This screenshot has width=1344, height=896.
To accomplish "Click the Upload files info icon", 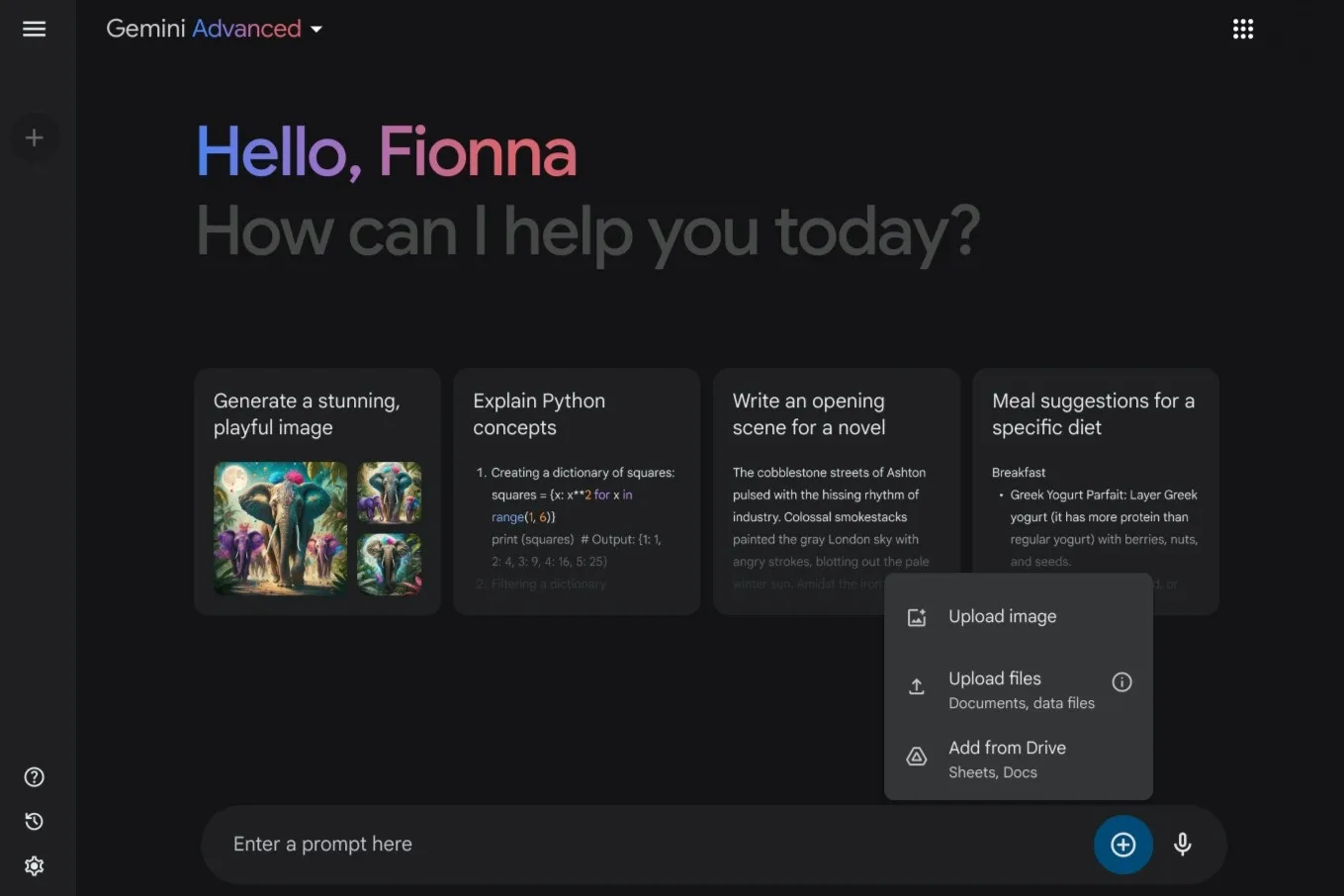I will 1120,681.
